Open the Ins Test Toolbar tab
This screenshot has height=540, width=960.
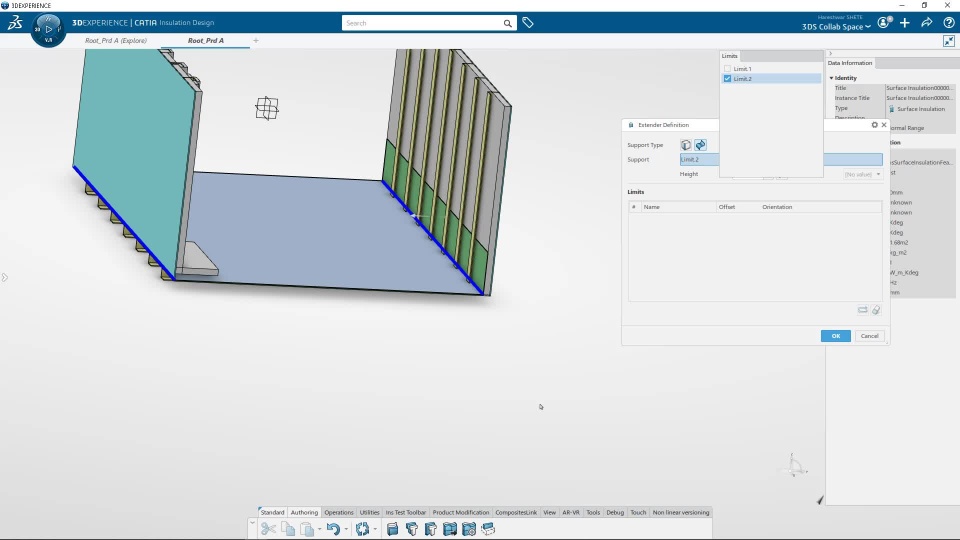[406, 512]
